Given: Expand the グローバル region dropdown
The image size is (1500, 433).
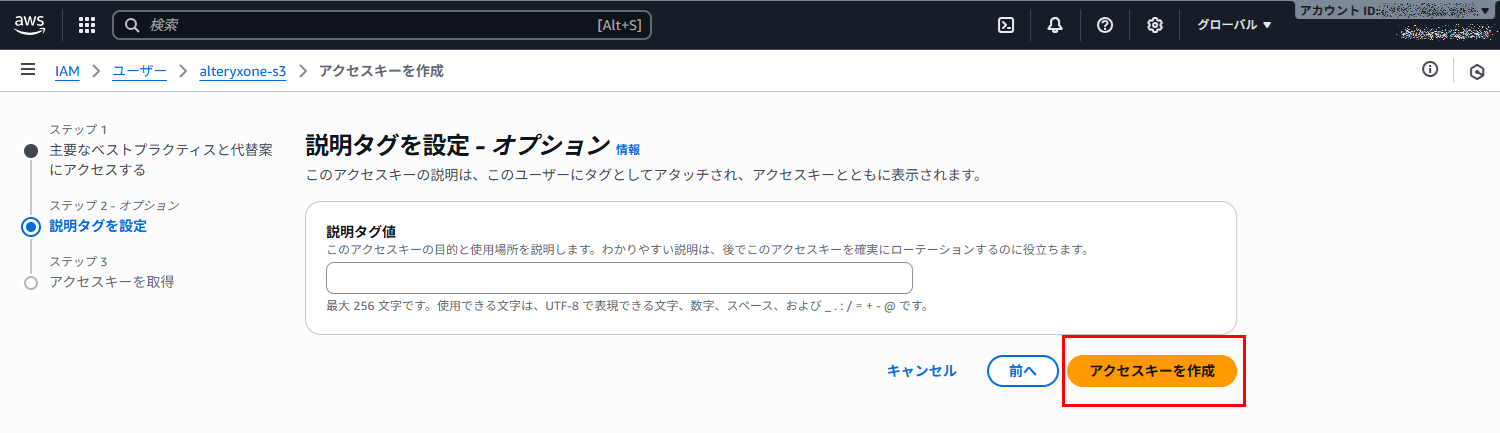Looking at the screenshot, I should click(1234, 25).
